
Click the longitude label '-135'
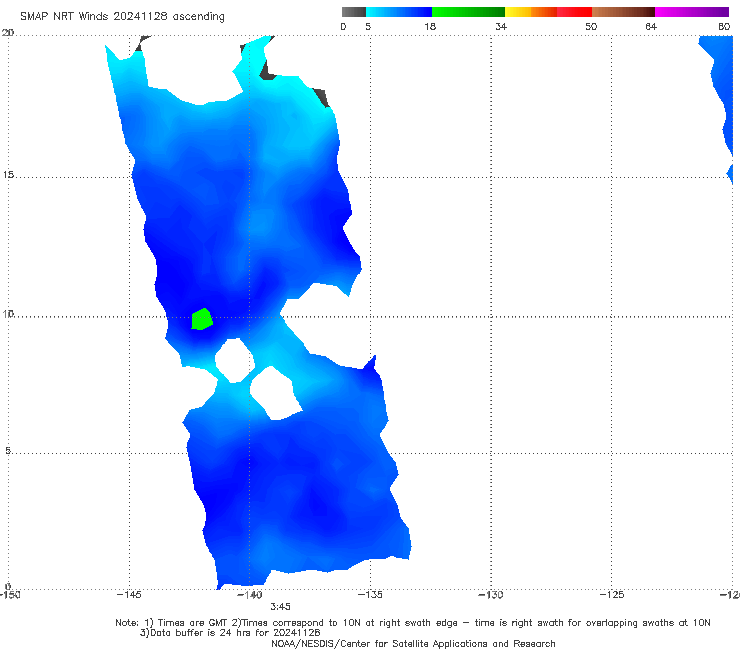click(370, 595)
